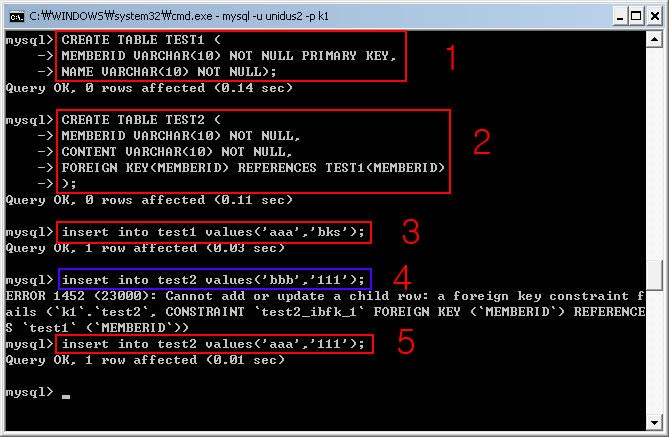Click the blue-boxed insert 'bbb' statement

[213, 280]
